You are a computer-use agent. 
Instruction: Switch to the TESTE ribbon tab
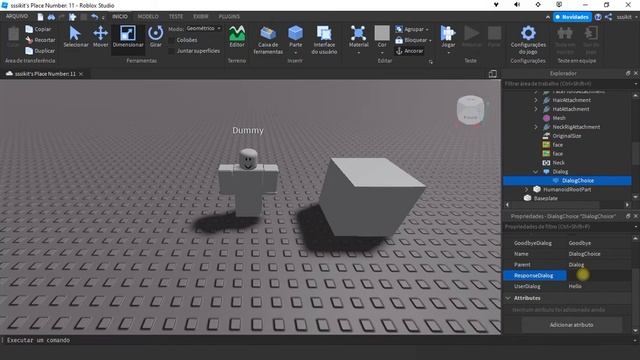pyautogui.click(x=176, y=16)
